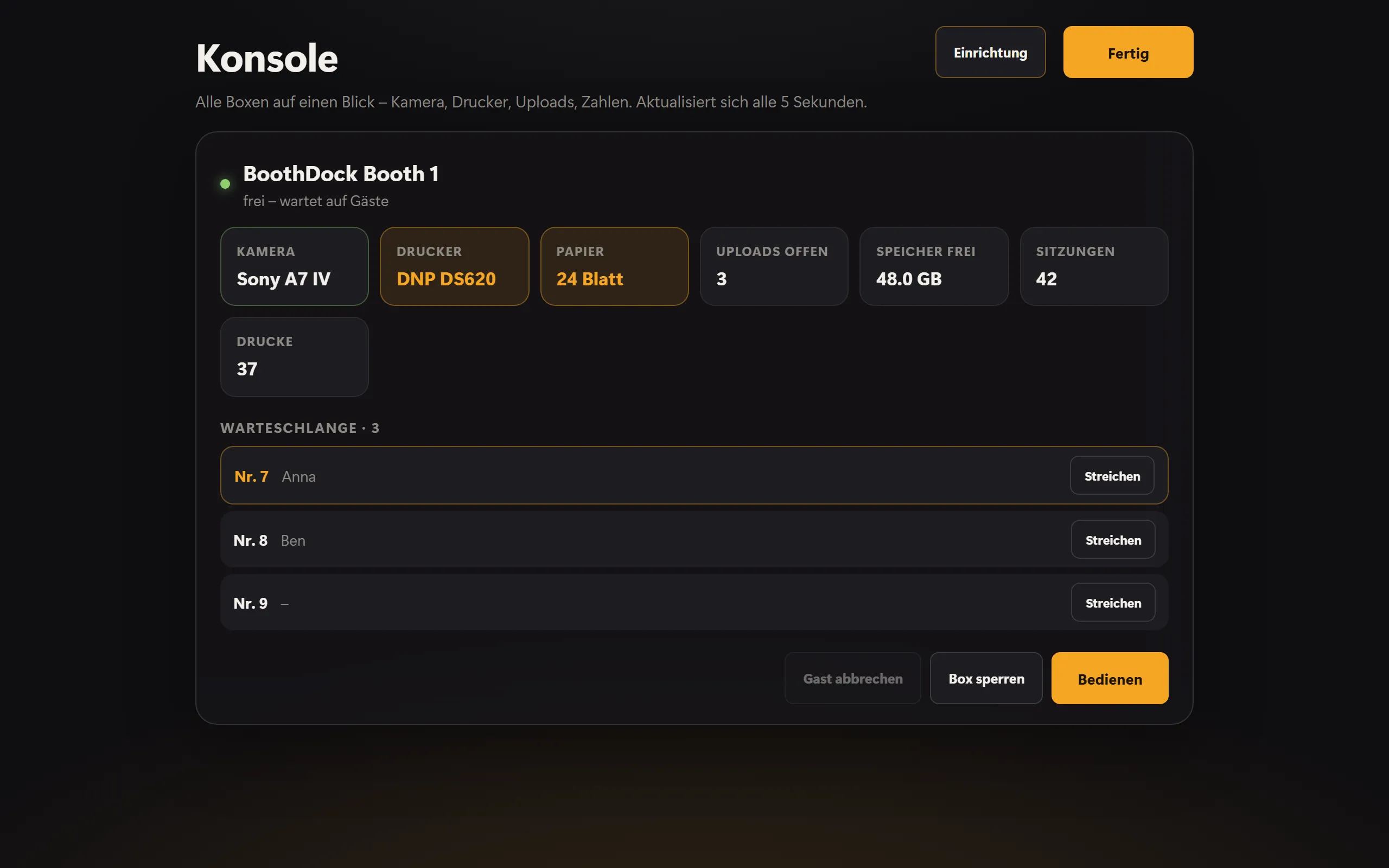Lock the booth with Box sperren
This screenshot has width=1389, height=868.
click(x=986, y=678)
